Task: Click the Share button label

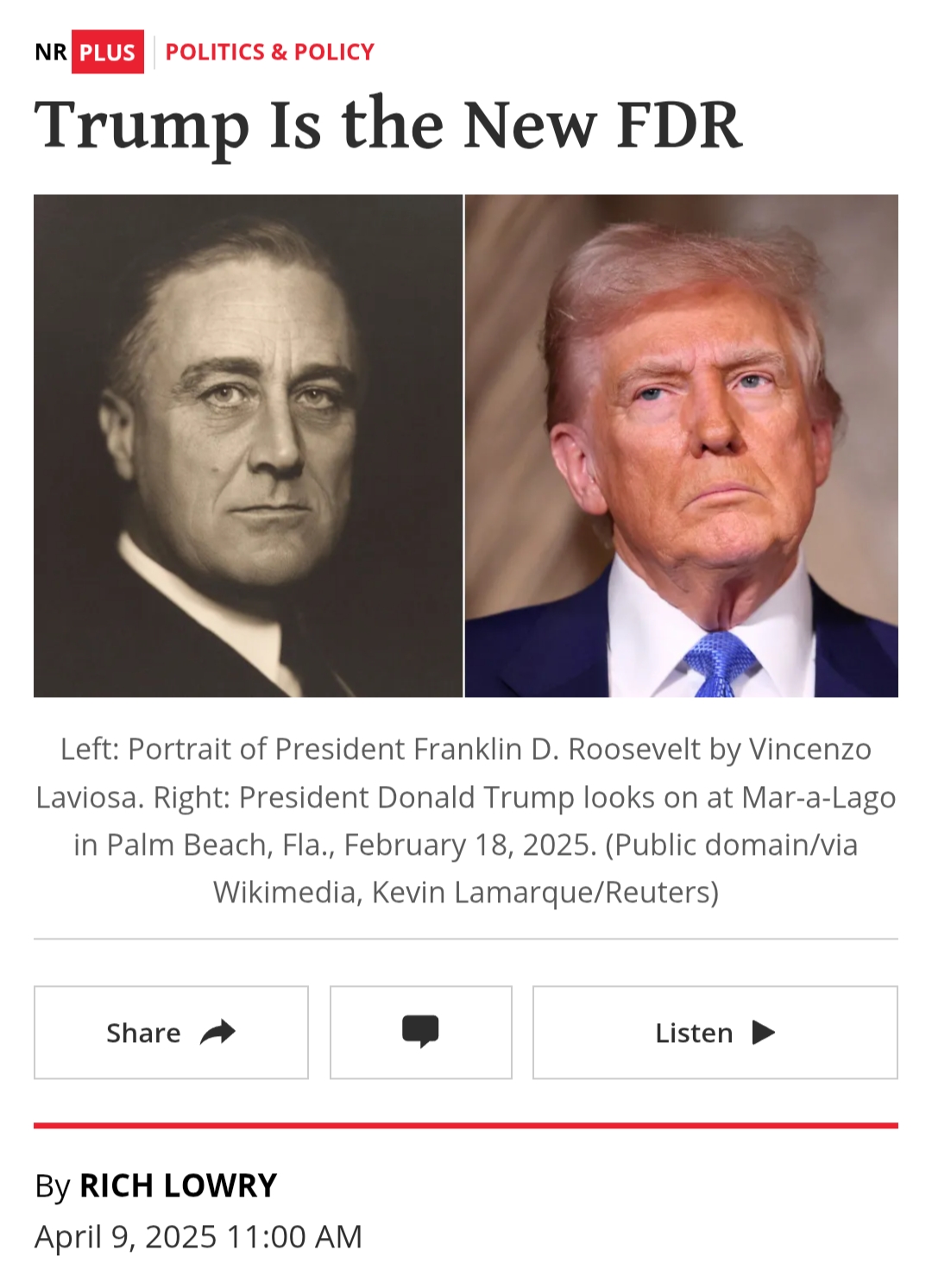Action: click(143, 1033)
